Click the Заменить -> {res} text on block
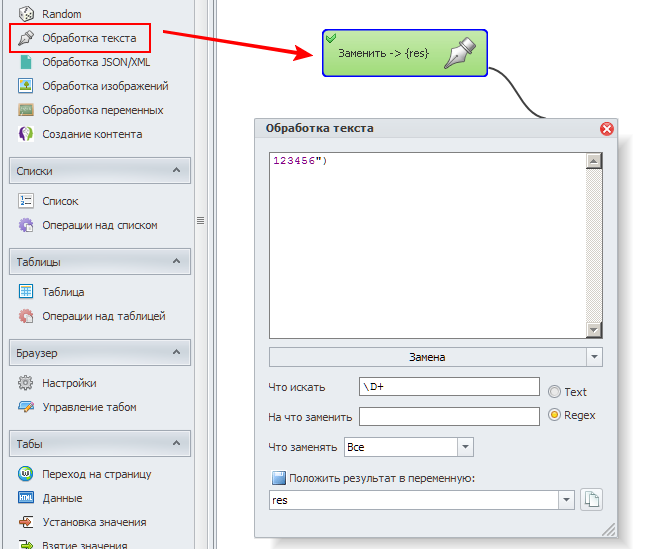 tap(383, 53)
